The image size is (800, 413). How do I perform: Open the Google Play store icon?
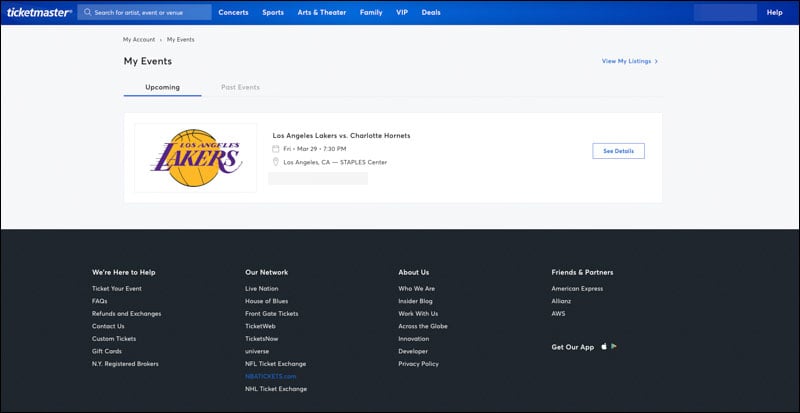[x=614, y=347]
